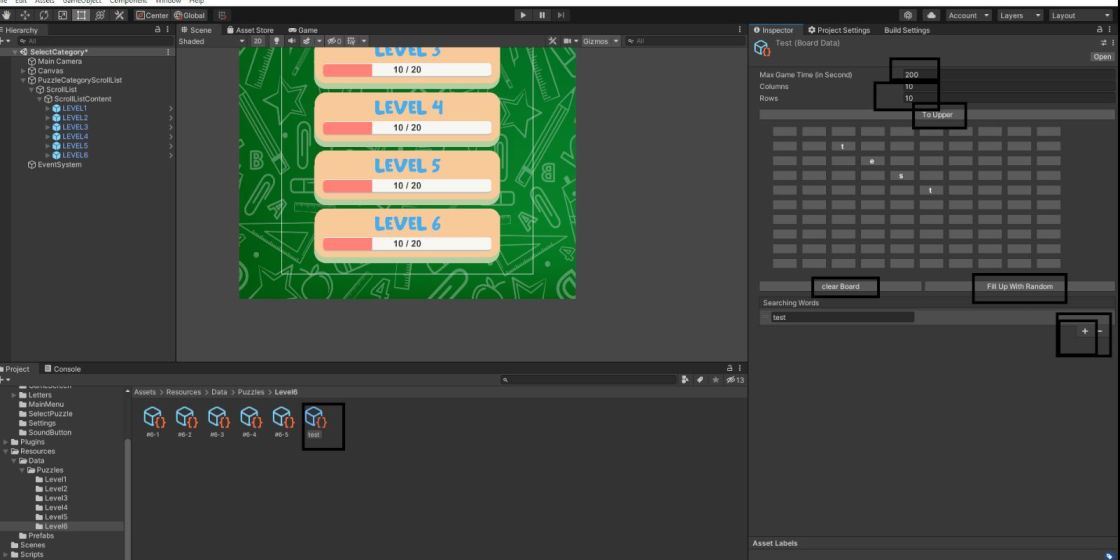Click the clear Board button
Viewport: 1120px width, 560px height.
841,286
